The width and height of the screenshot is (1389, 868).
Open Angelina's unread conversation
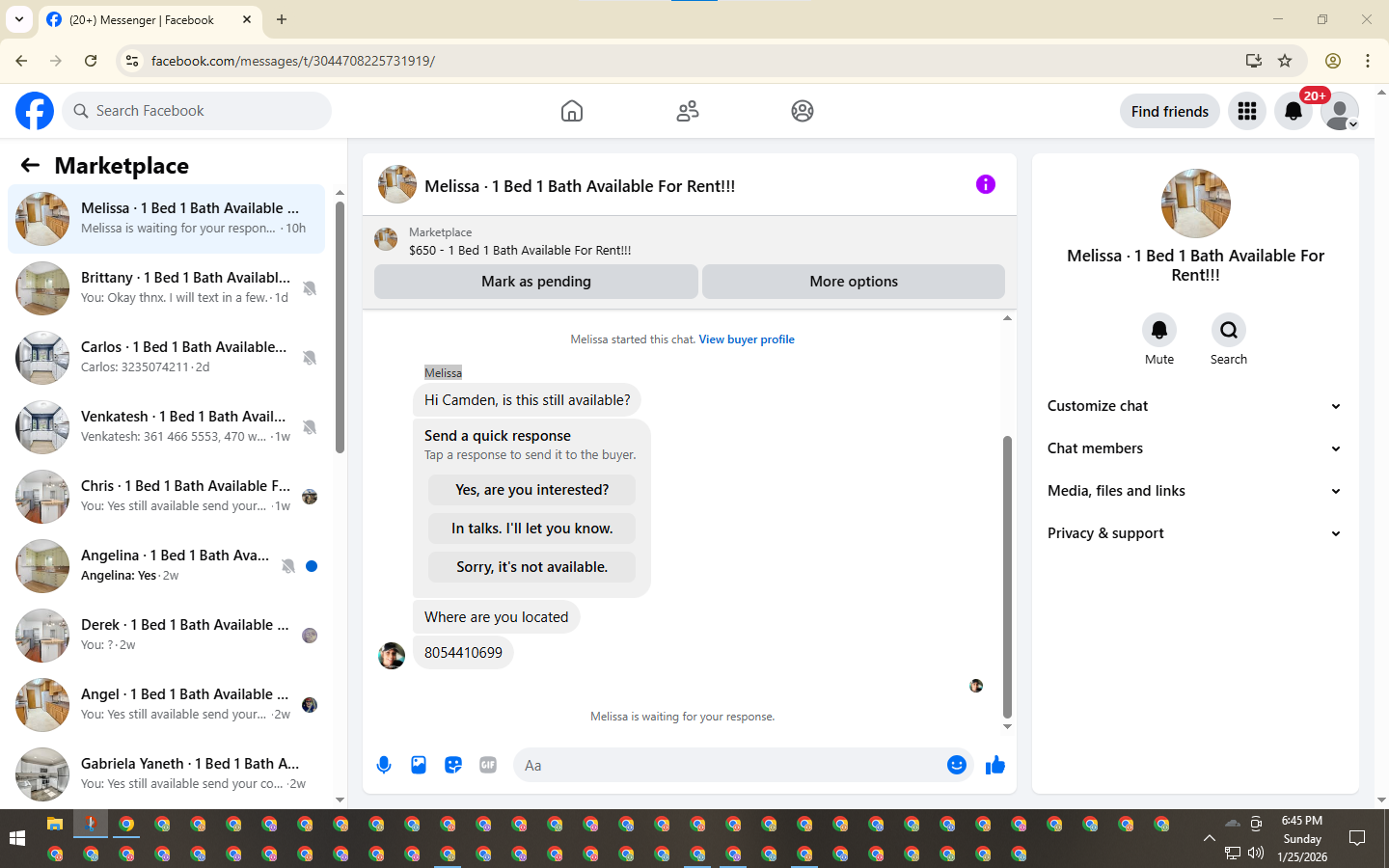pos(166,566)
